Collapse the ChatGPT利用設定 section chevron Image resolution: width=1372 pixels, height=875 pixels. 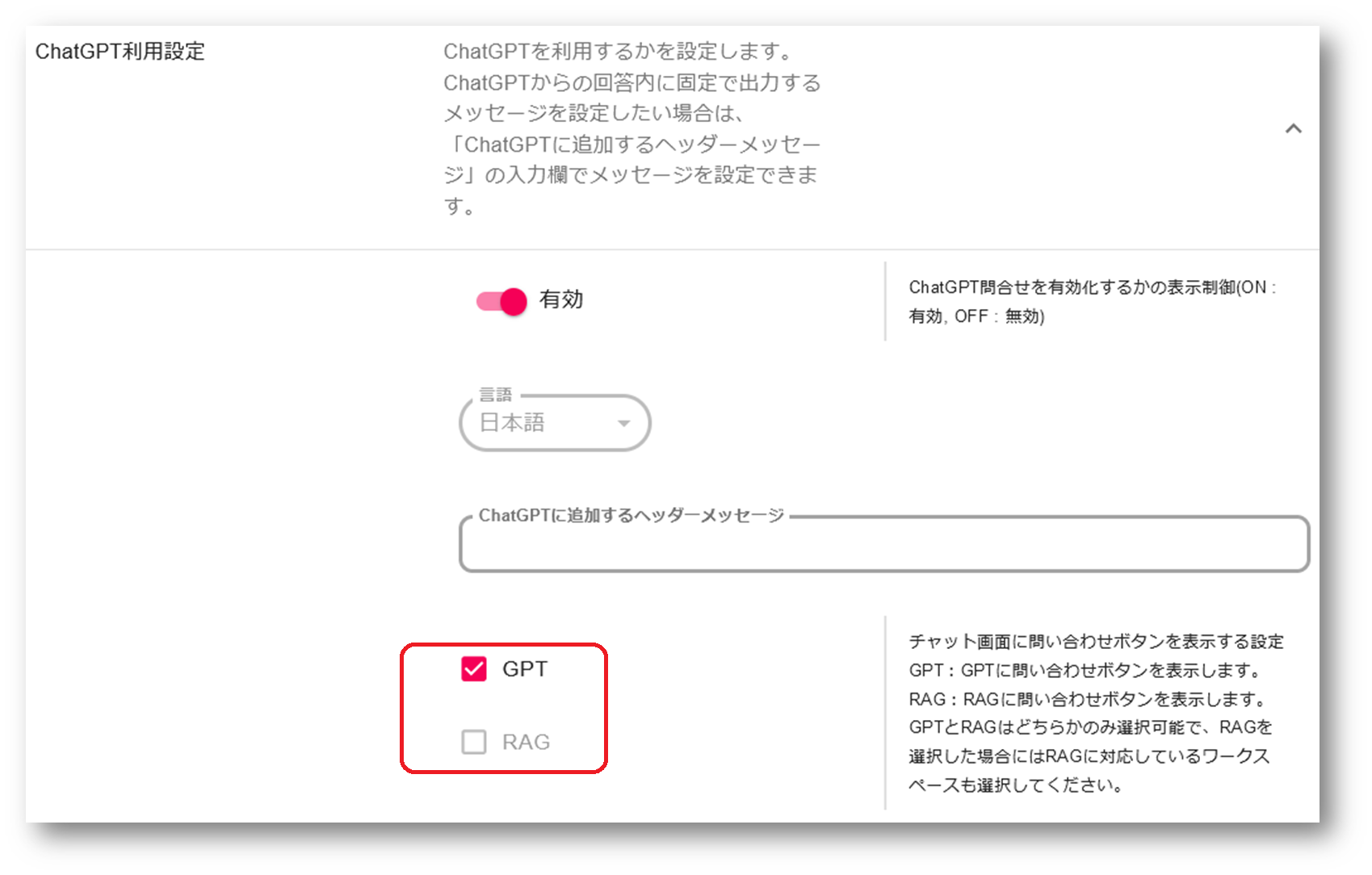pos(1293,129)
